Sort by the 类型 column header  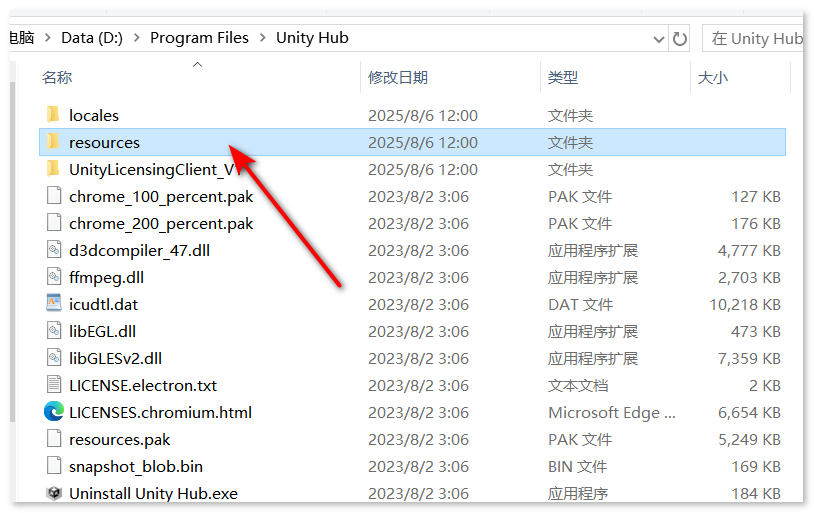click(x=563, y=78)
